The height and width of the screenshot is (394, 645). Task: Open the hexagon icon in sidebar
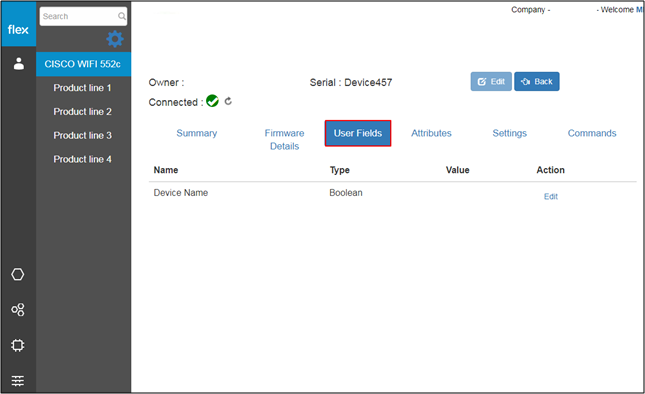coord(18,274)
